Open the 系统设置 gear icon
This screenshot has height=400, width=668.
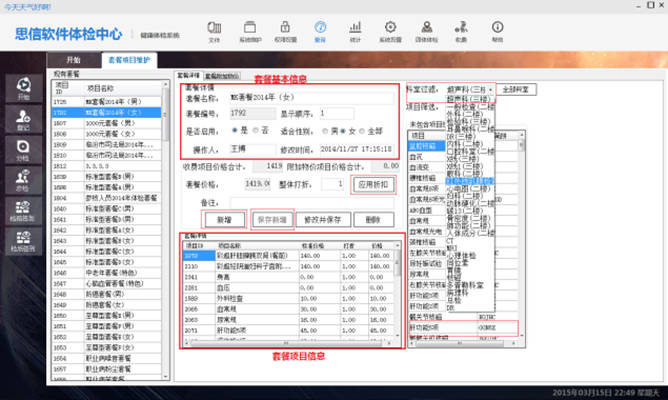click(x=390, y=32)
